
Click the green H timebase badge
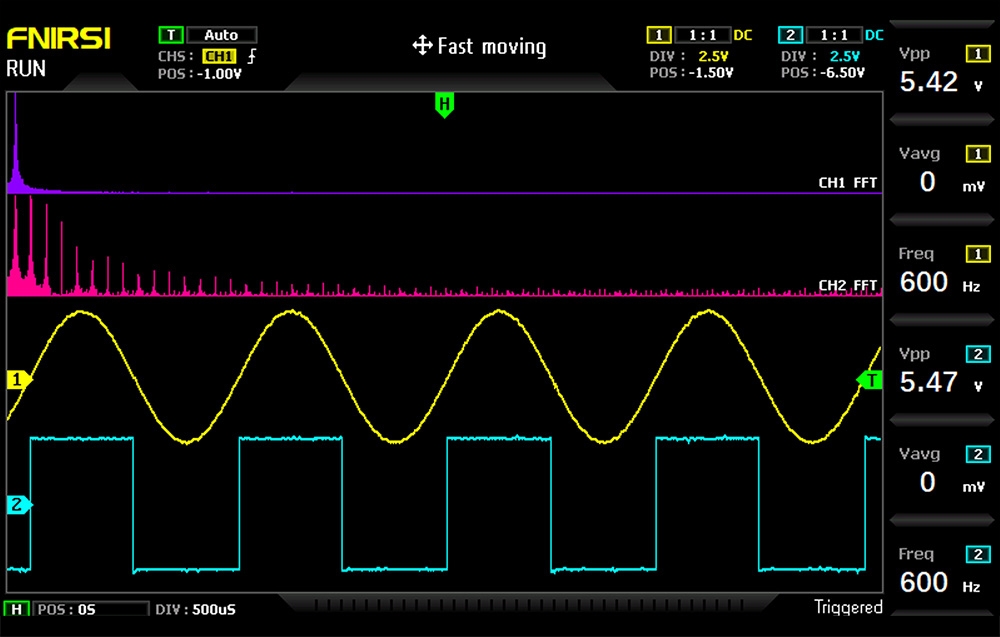pos(17,609)
